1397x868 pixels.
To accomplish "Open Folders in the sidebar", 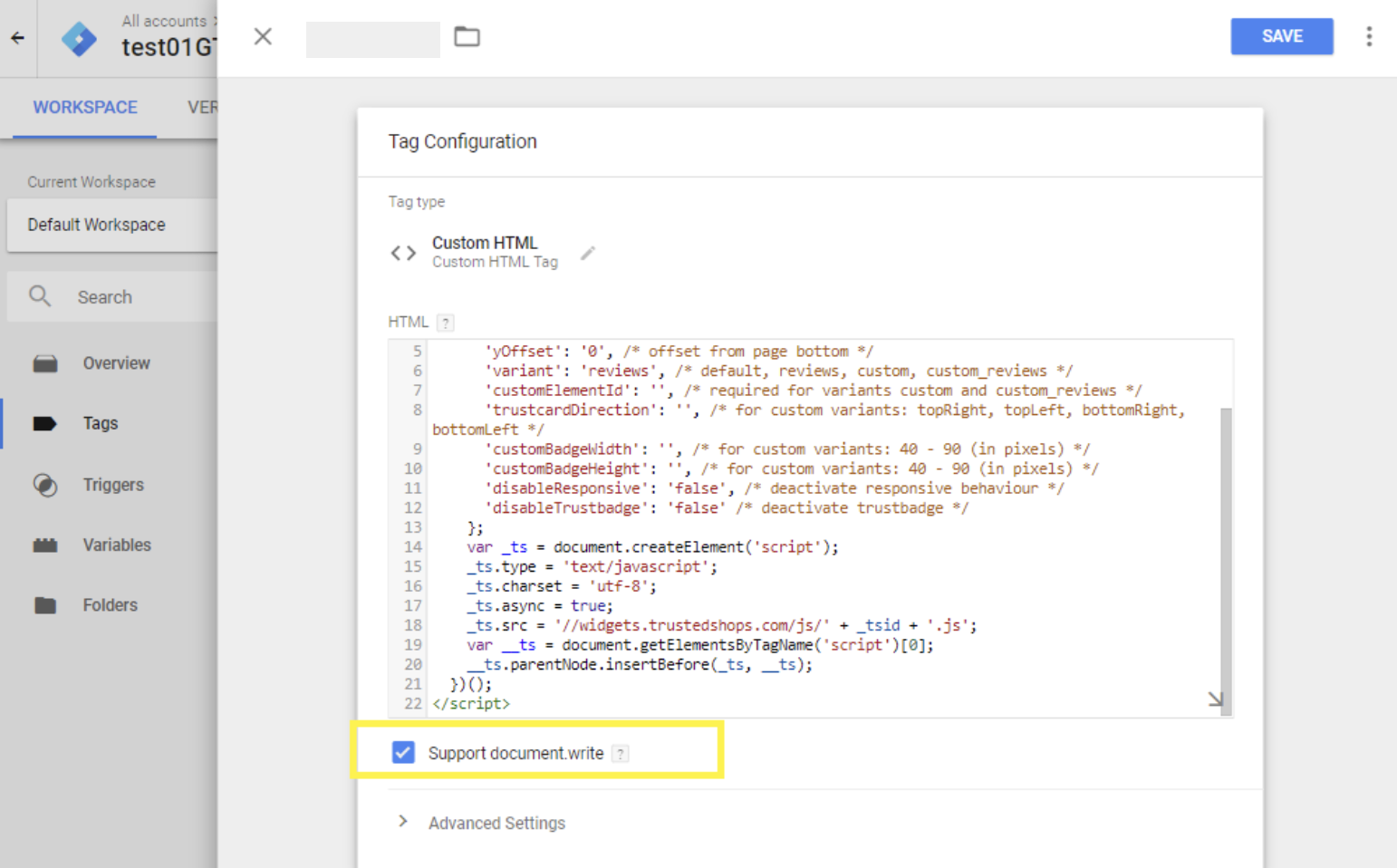I will point(111,605).
